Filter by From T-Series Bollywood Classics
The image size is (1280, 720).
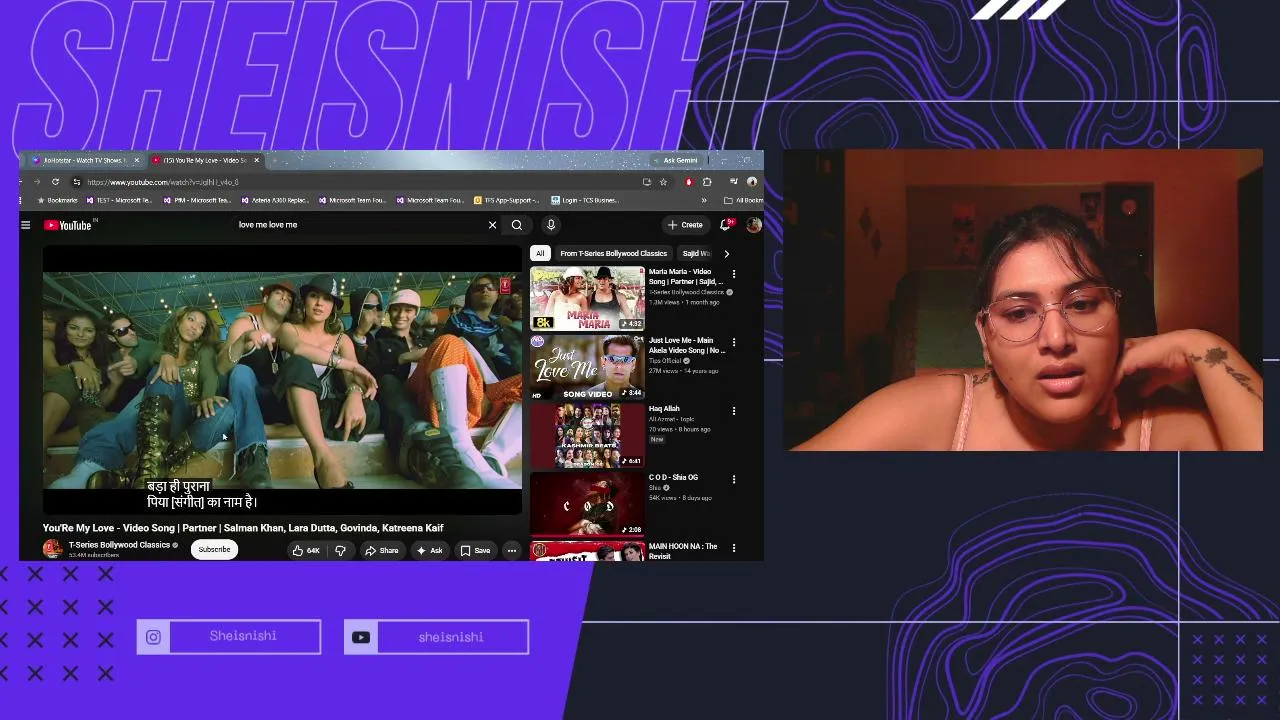(x=613, y=254)
